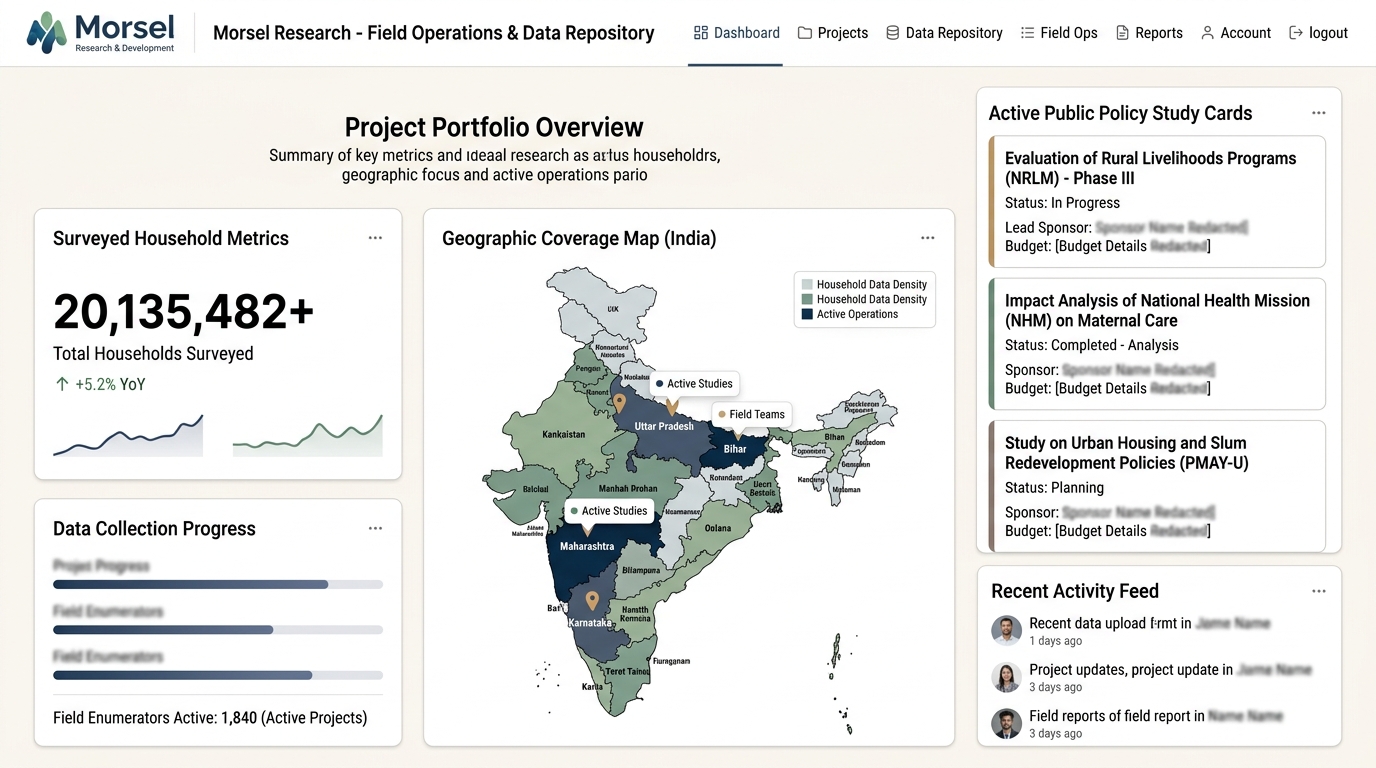The height and width of the screenshot is (768, 1376).
Task: Click the Active Studies tooltip above Maharashtra
Action: pyautogui.click(x=608, y=511)
